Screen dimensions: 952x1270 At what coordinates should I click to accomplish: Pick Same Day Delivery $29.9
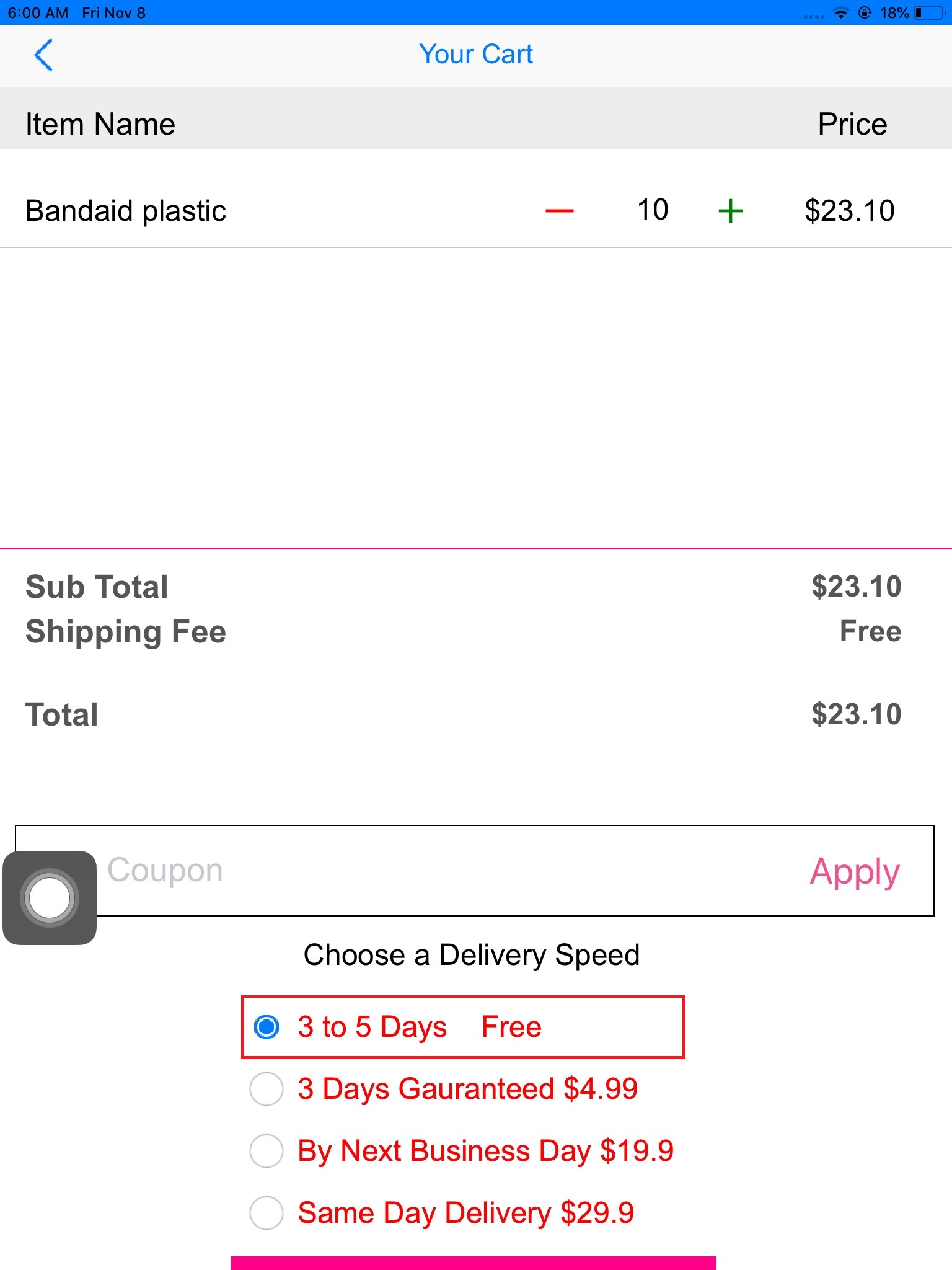click(x=267, y=1213)
